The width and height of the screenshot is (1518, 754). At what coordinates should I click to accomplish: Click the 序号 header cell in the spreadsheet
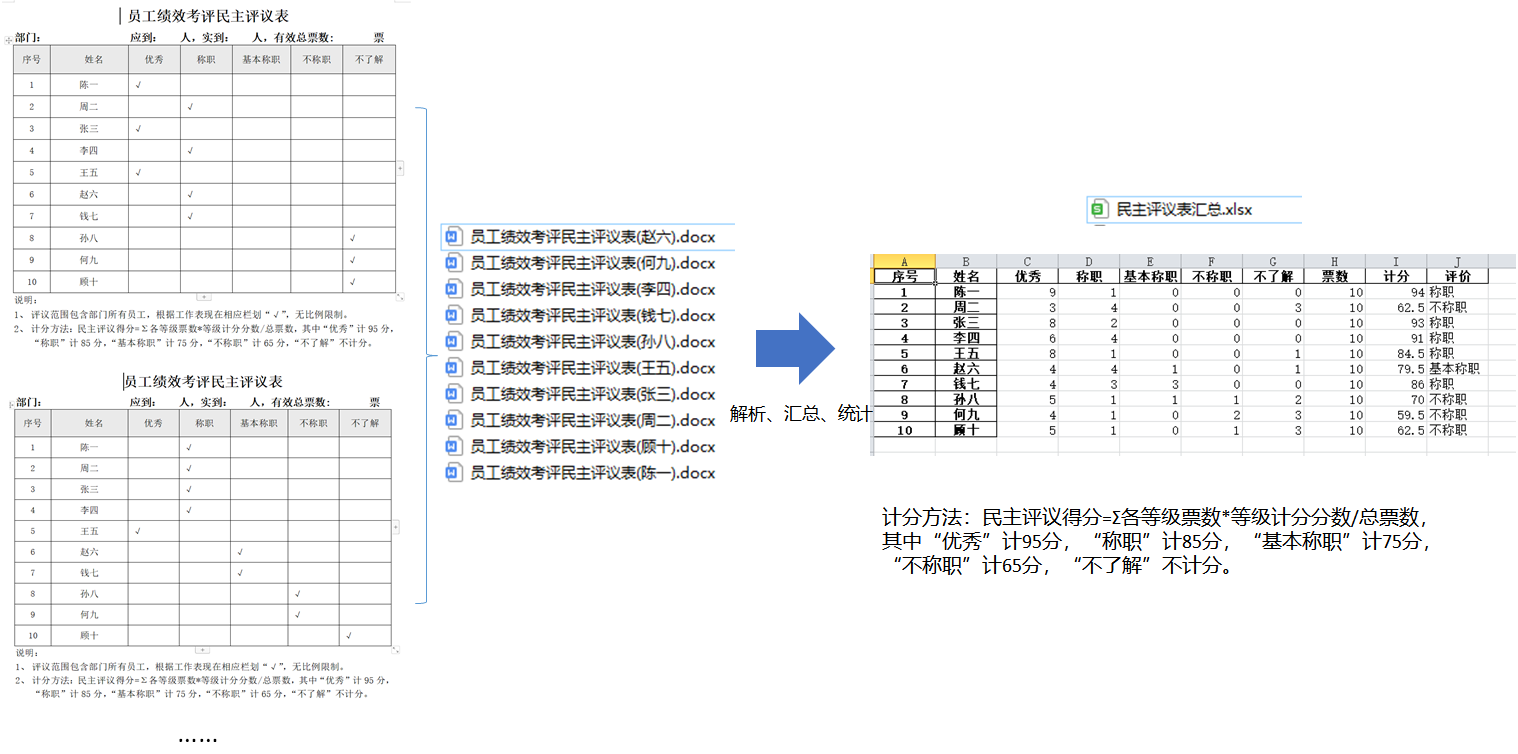click(904, 275)
